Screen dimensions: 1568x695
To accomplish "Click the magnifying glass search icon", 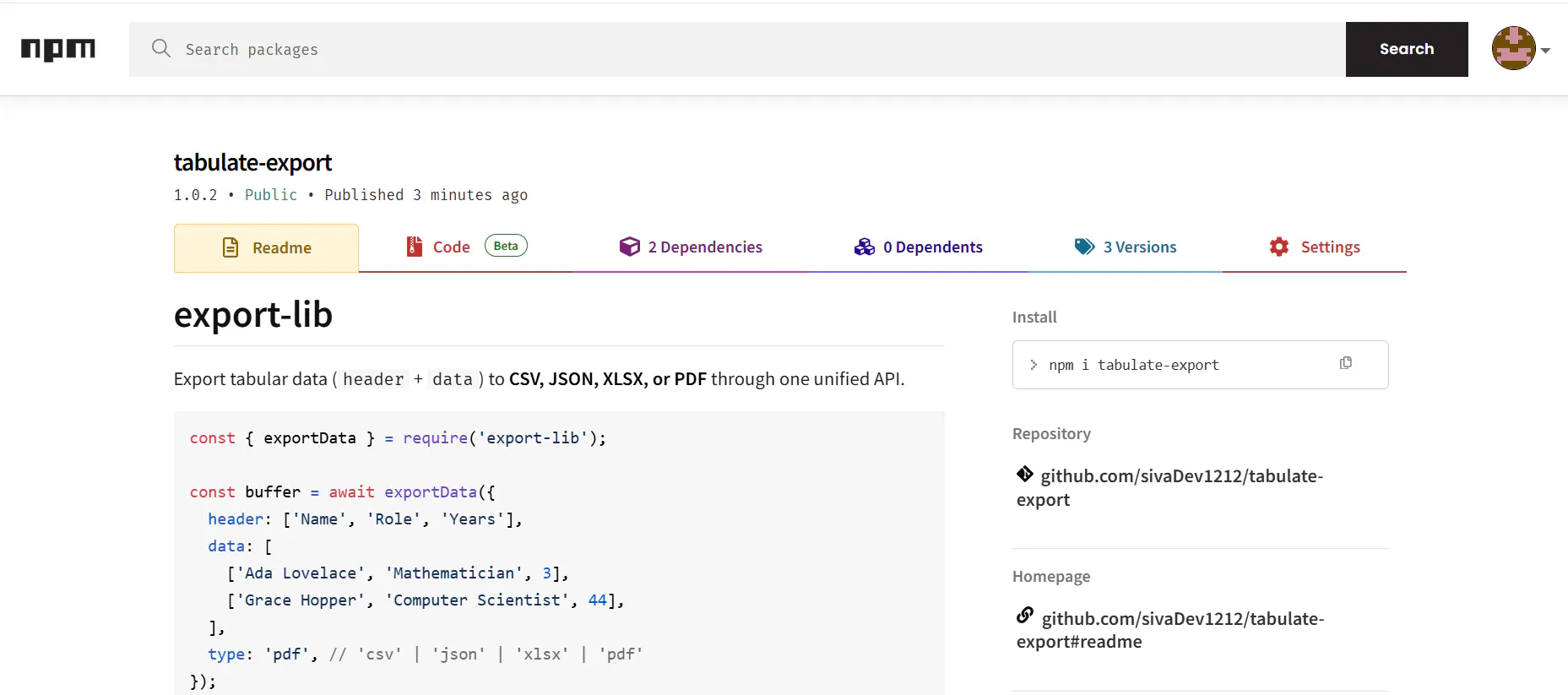I will (161, 48).
